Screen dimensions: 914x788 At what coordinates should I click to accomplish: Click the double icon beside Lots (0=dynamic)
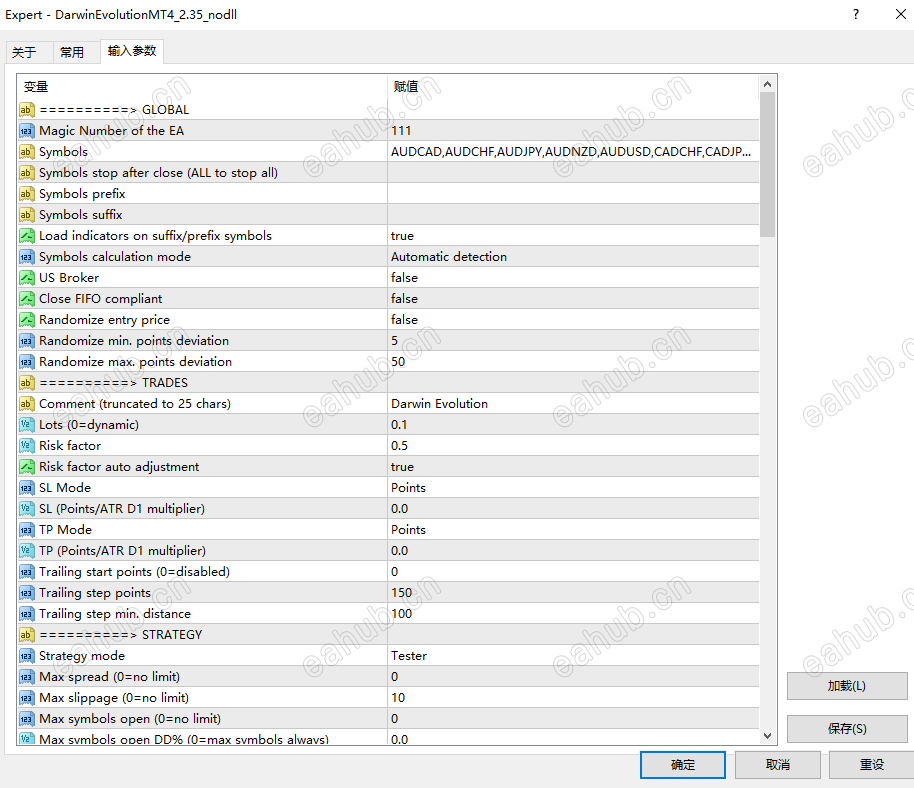(26, 424)
